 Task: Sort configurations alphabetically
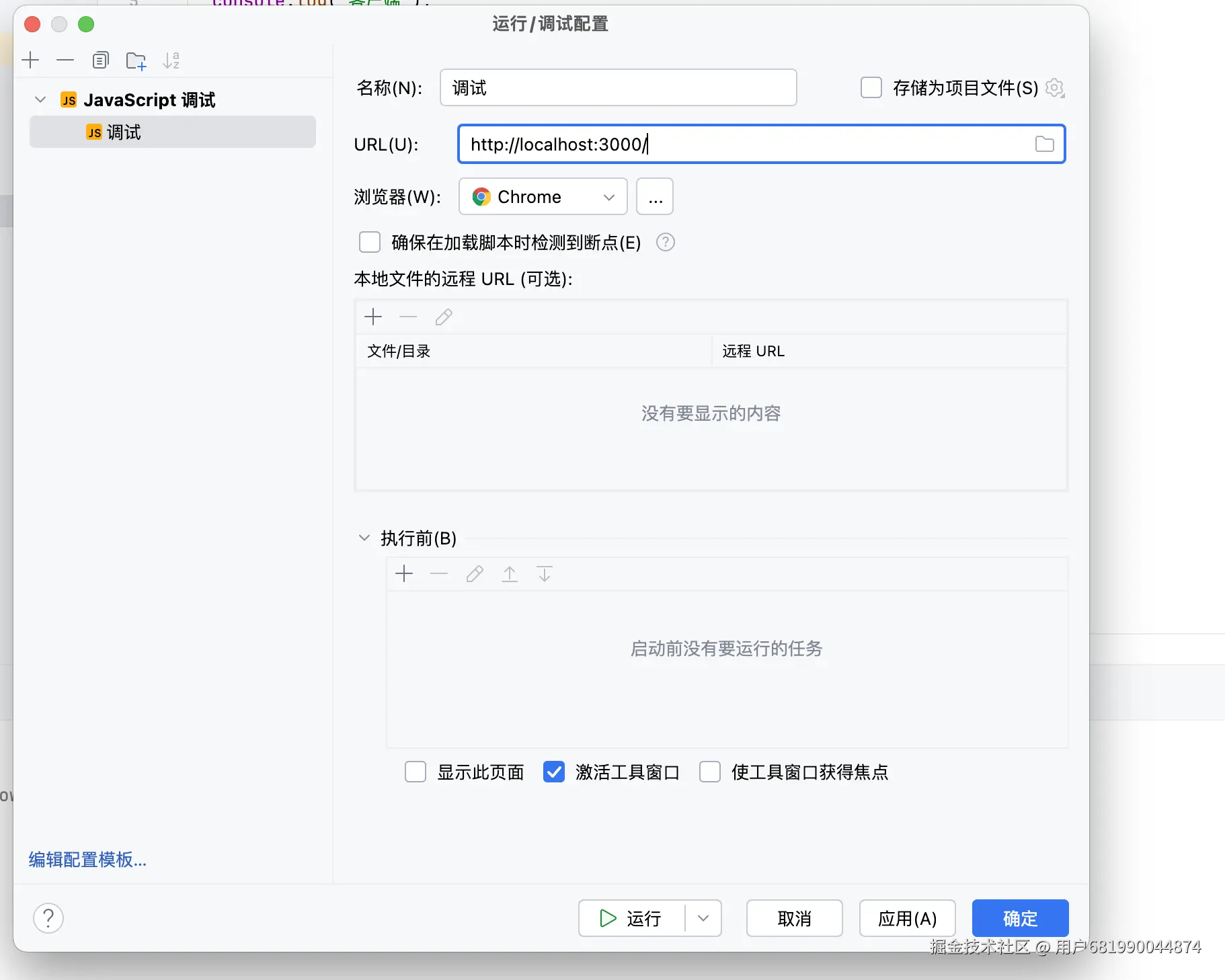[x=171, y=60]
